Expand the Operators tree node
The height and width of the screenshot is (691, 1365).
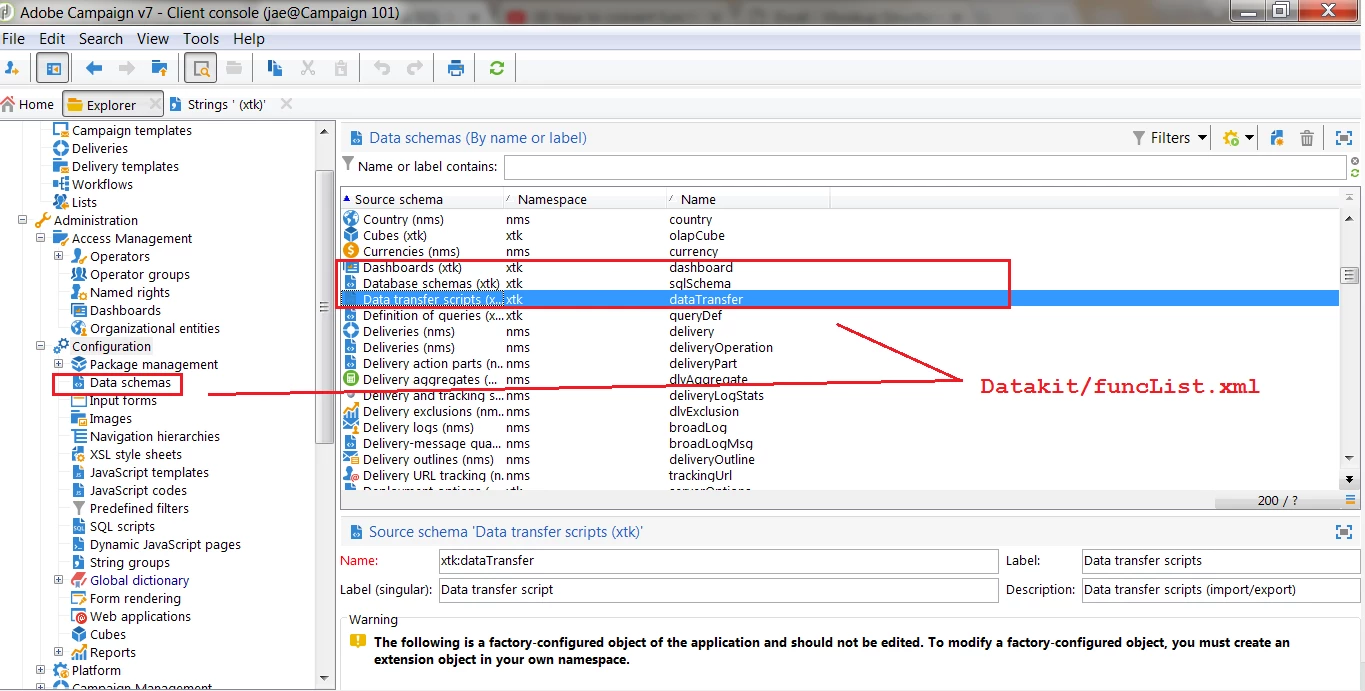tap(59, 256)
